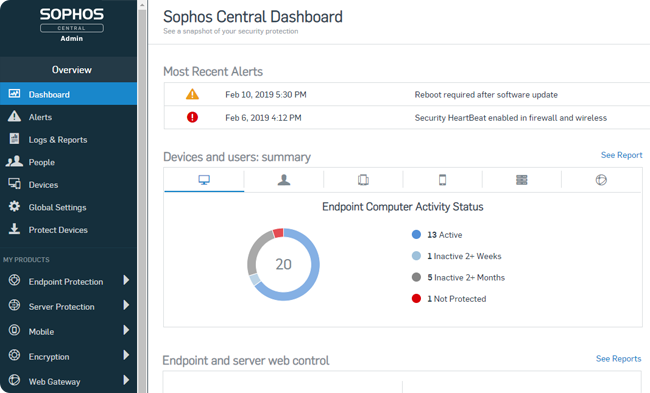Click the red Not Protected legend swatch

click(x=416, y=298)
